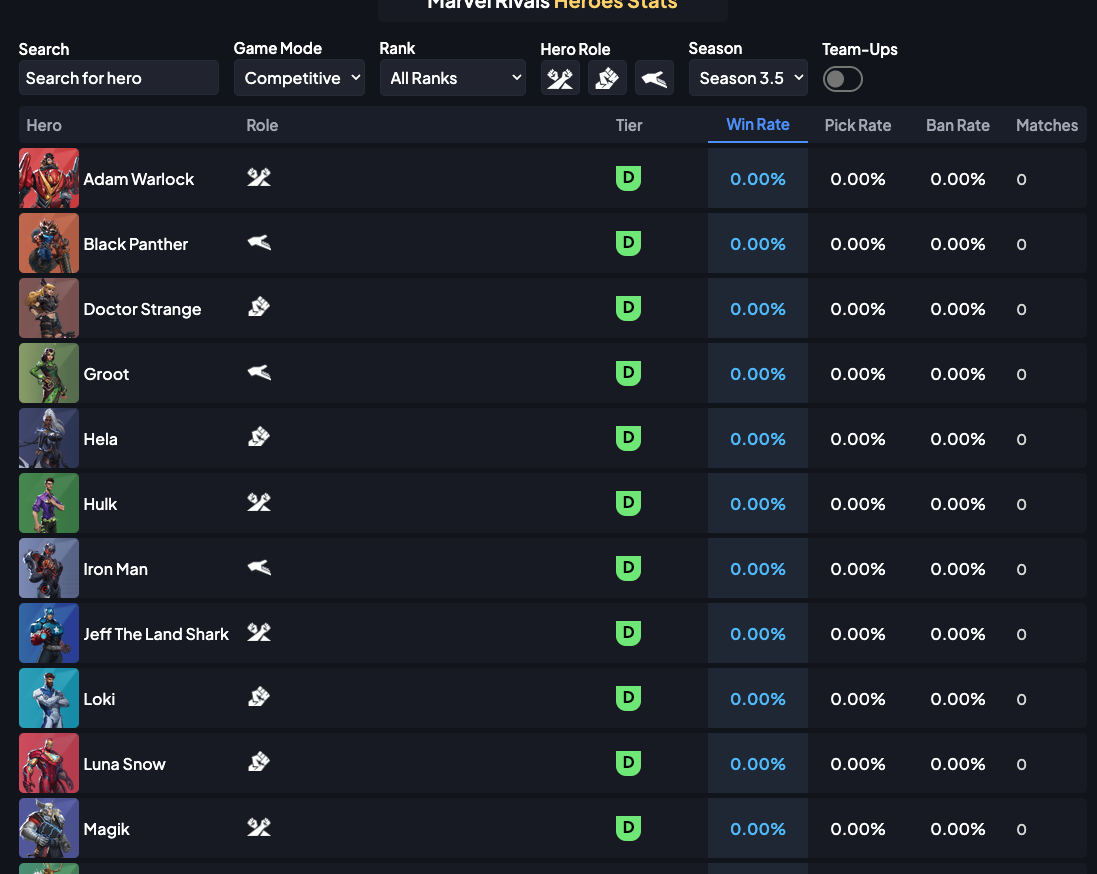Click the Hela hero portrait
This screenshot has height=874, width=1097.
click(x=49, y=439)
